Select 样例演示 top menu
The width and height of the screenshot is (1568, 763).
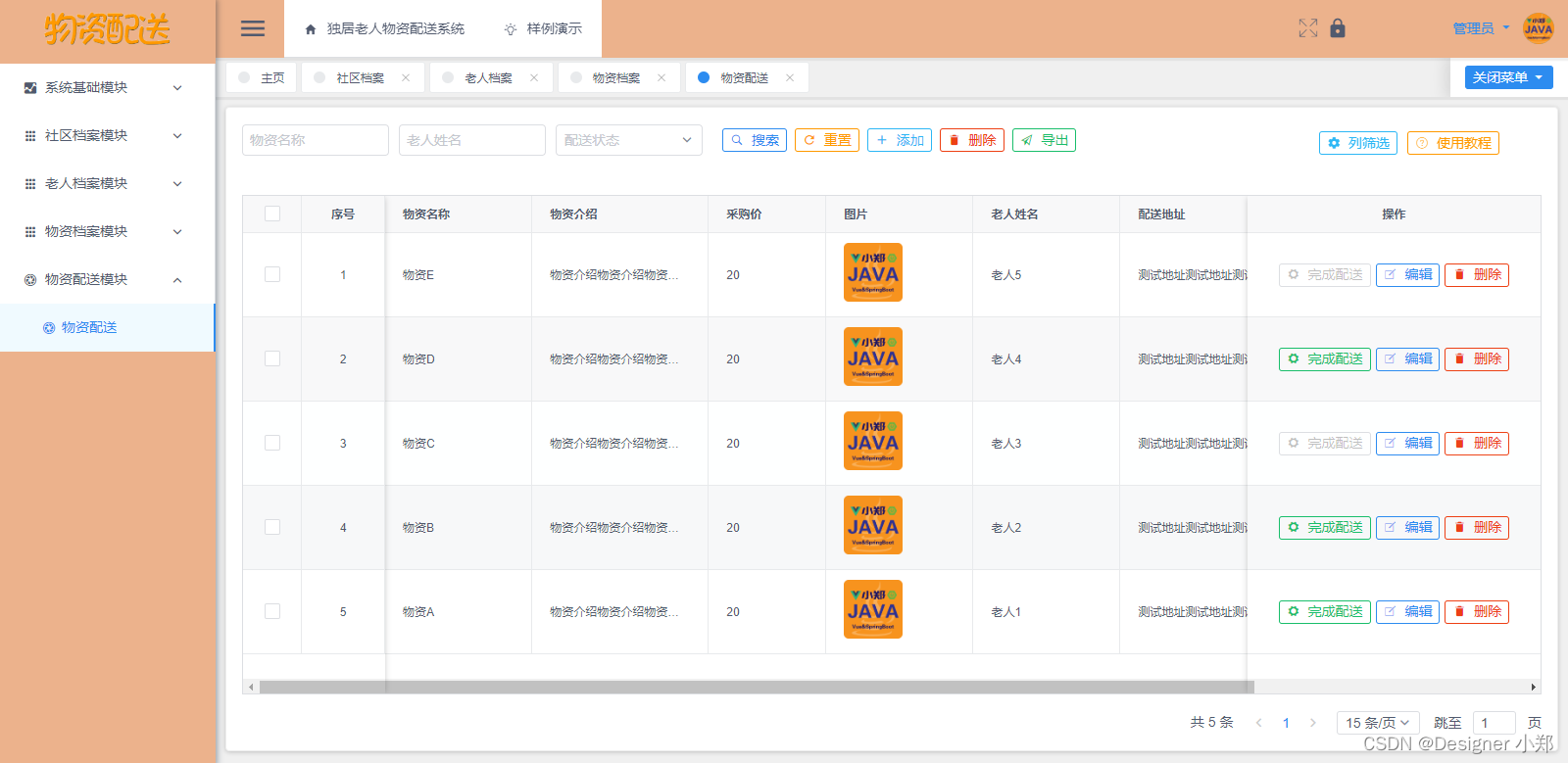pos(543,29)
